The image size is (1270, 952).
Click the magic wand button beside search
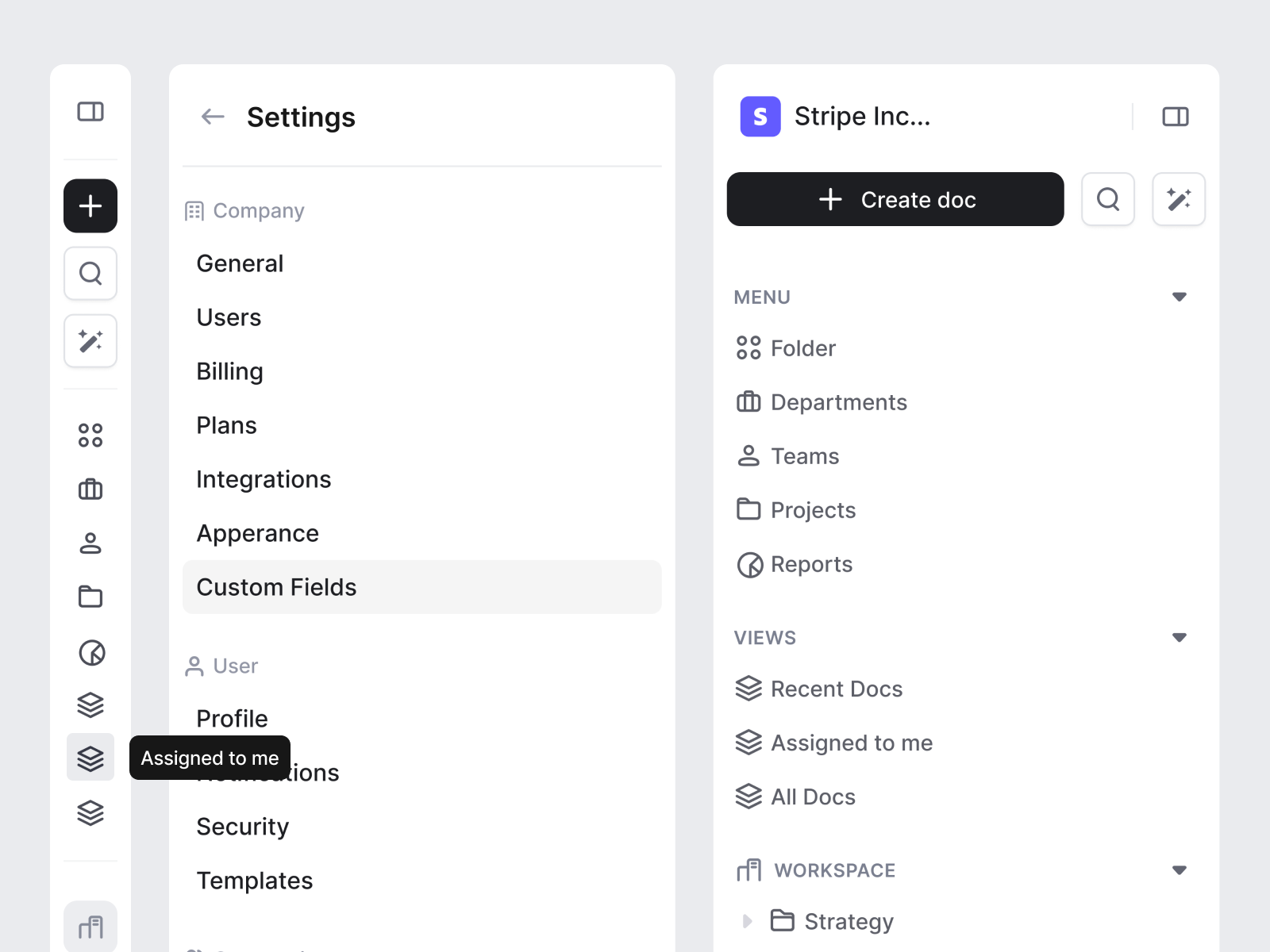click(1178, 199)
